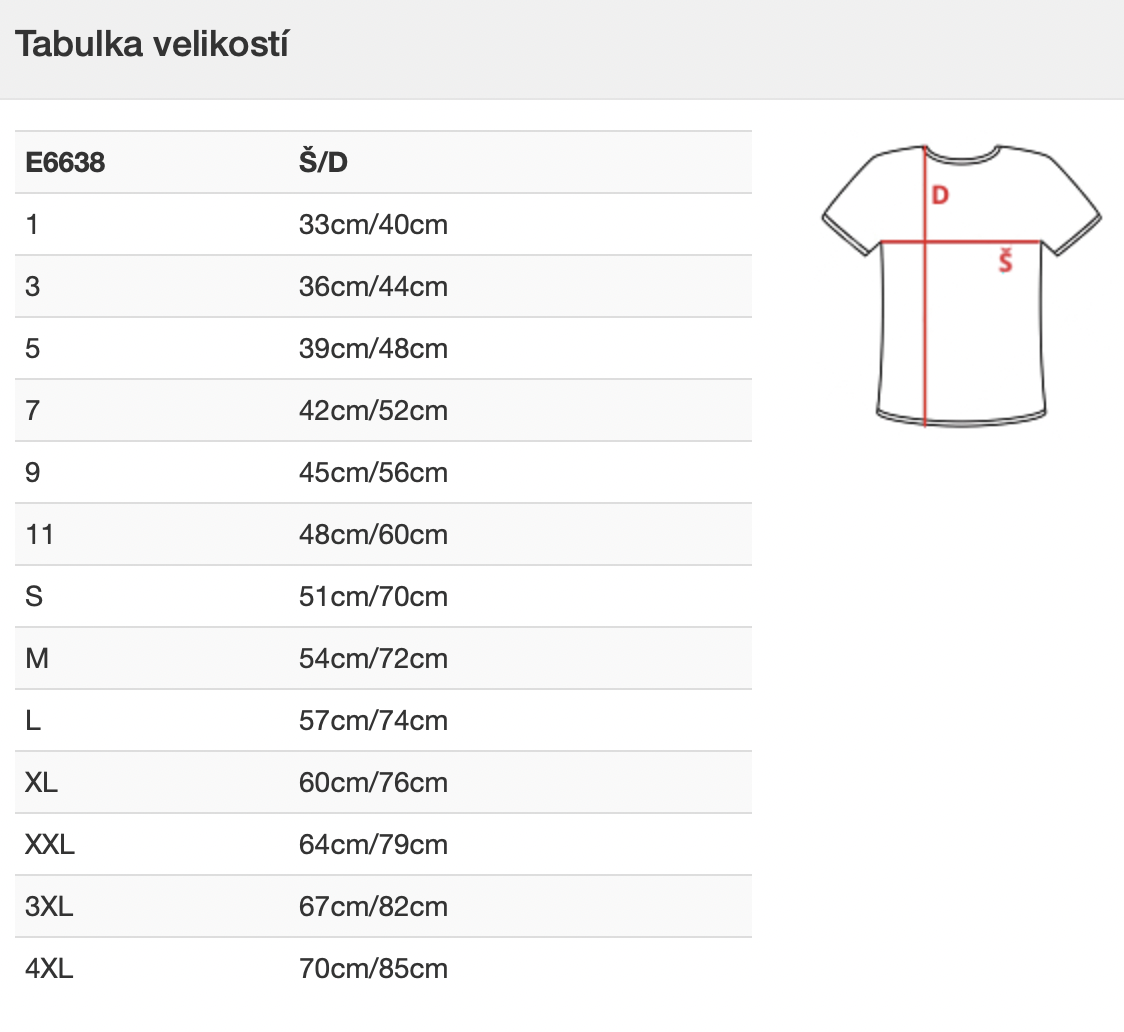The width and height of the screenshot is (1124, 1032).
Task: Select the 4XL size row label
Action: coord(49,969)
